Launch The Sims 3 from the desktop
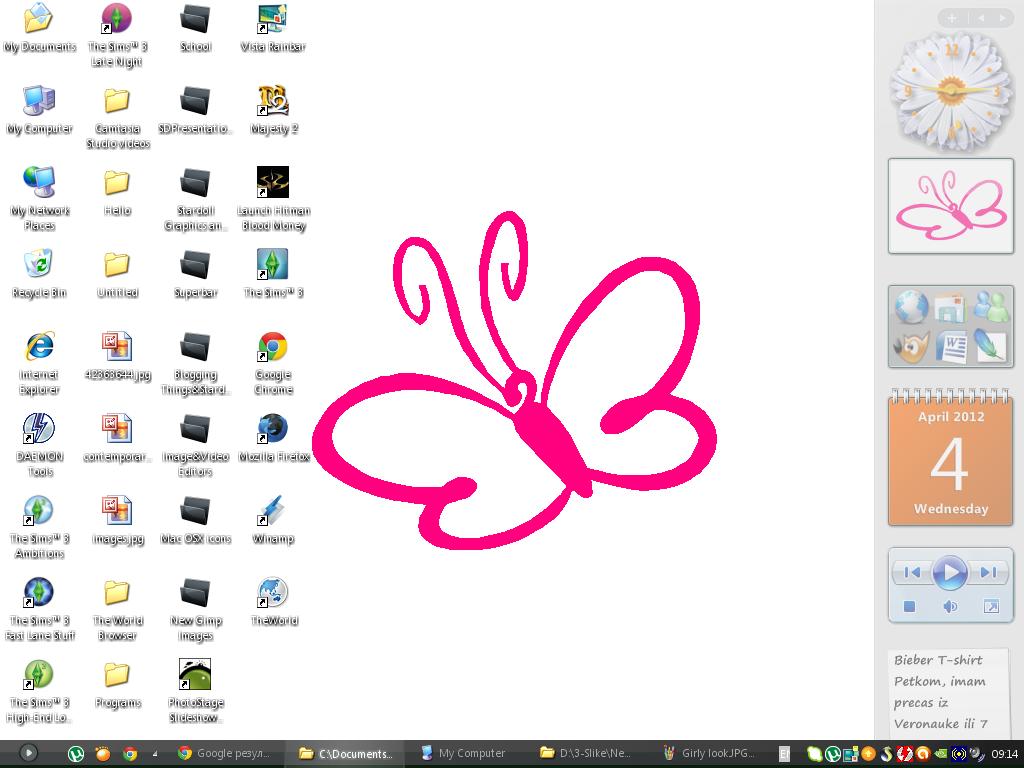1024x768 pixels. pos(273,263)
